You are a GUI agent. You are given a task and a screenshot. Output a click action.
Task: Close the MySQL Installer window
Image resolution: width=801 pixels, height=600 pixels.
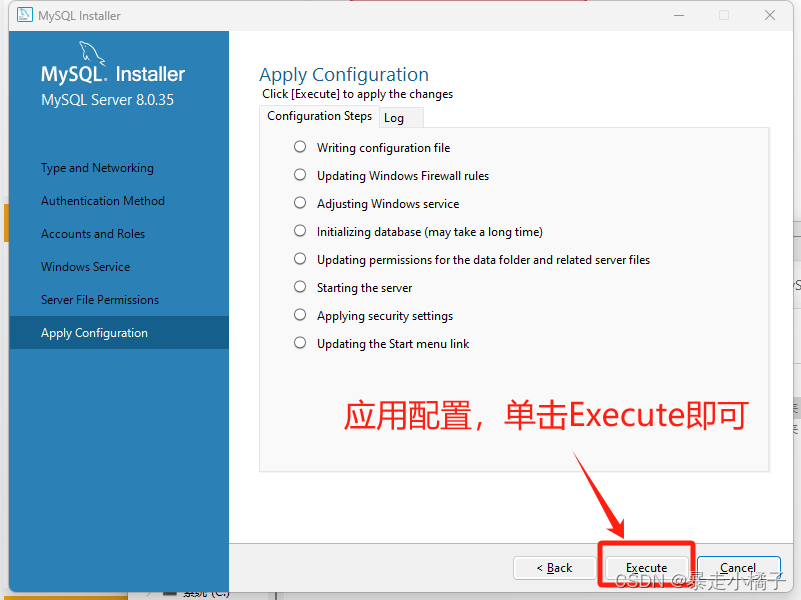pos(770,15)
